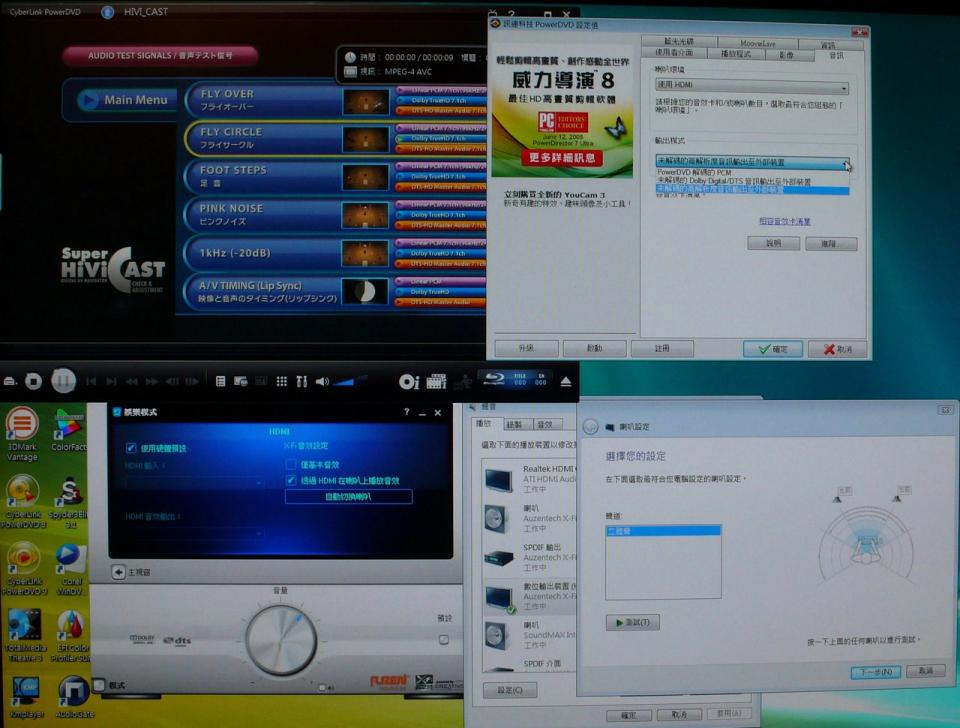Uncheck 透過 HDMI 在喇叭上播放音效 option
Screen dimensions: 960x728
[x=292, y=481]
